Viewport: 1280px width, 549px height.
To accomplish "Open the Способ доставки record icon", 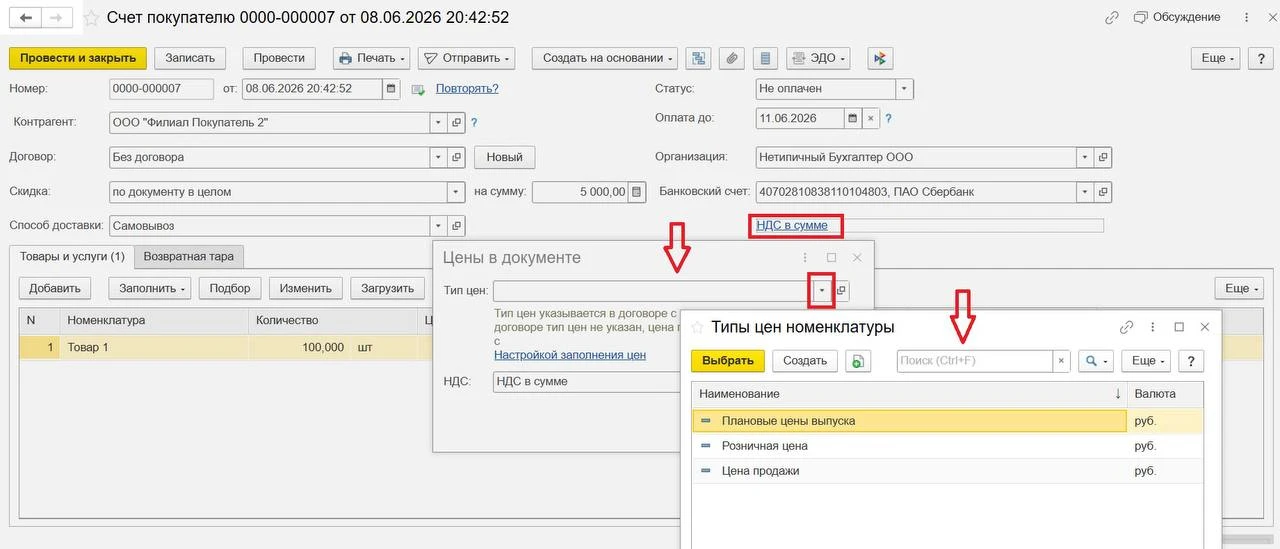I will pyautogui.click(x=456, y=226).
